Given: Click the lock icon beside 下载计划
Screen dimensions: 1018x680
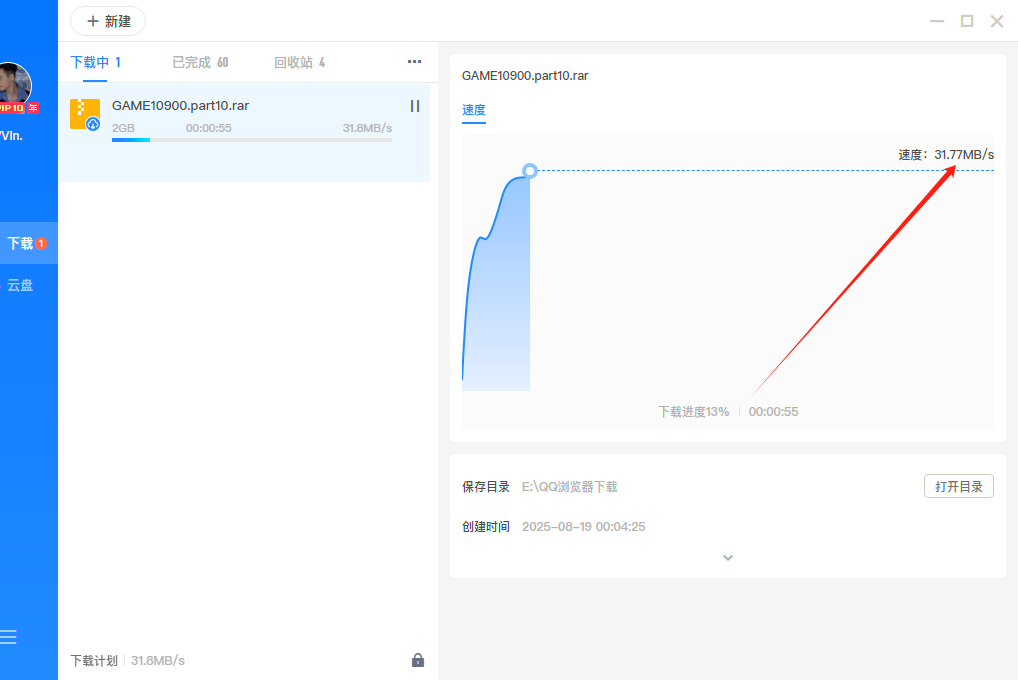Looking at the screenshot, I should tap(418, 660).
